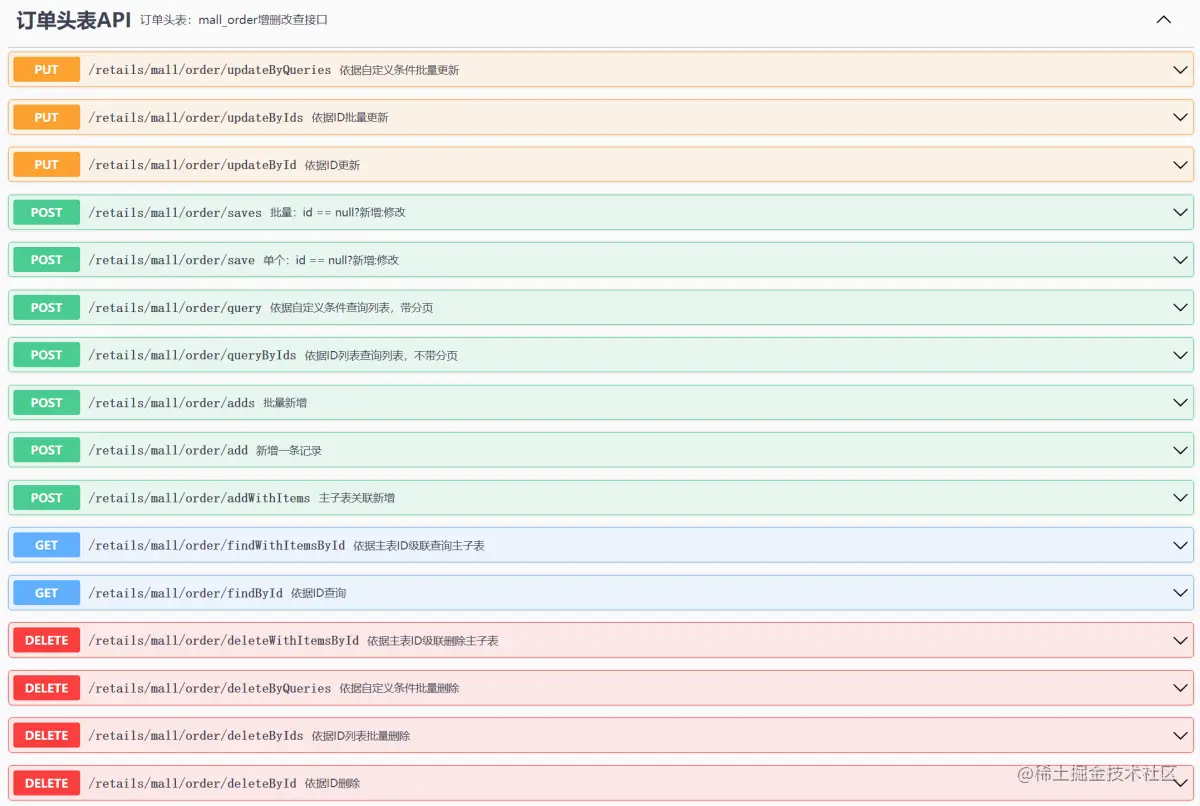This screenshot has height=806, width=1200.
Task: Open the /retails/mall/order/updateById path link
Action: click(x=193, y=165)
